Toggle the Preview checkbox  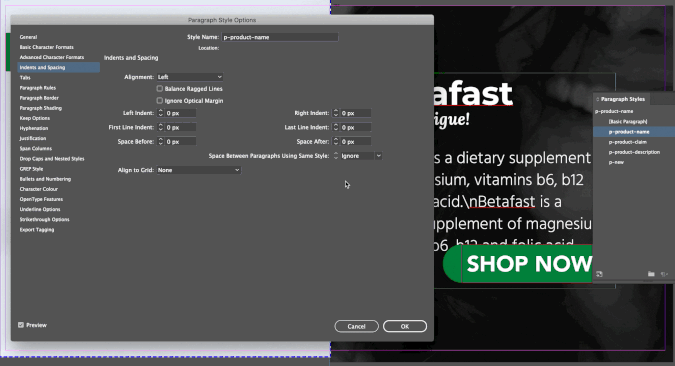pyautogui.click(x=21, y=325)
